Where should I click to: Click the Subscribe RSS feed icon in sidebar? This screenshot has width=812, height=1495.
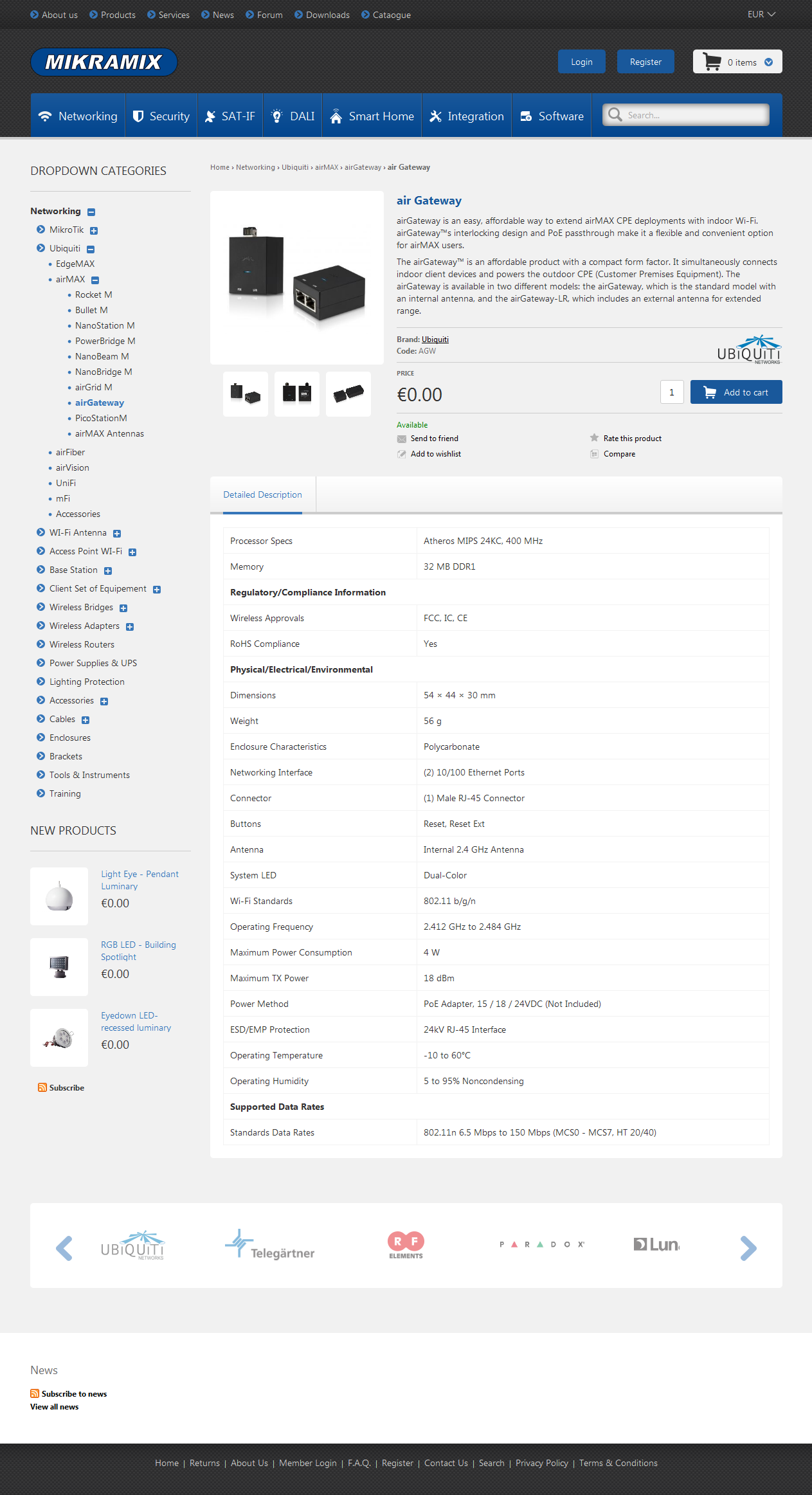click(x=42, y=1088)
